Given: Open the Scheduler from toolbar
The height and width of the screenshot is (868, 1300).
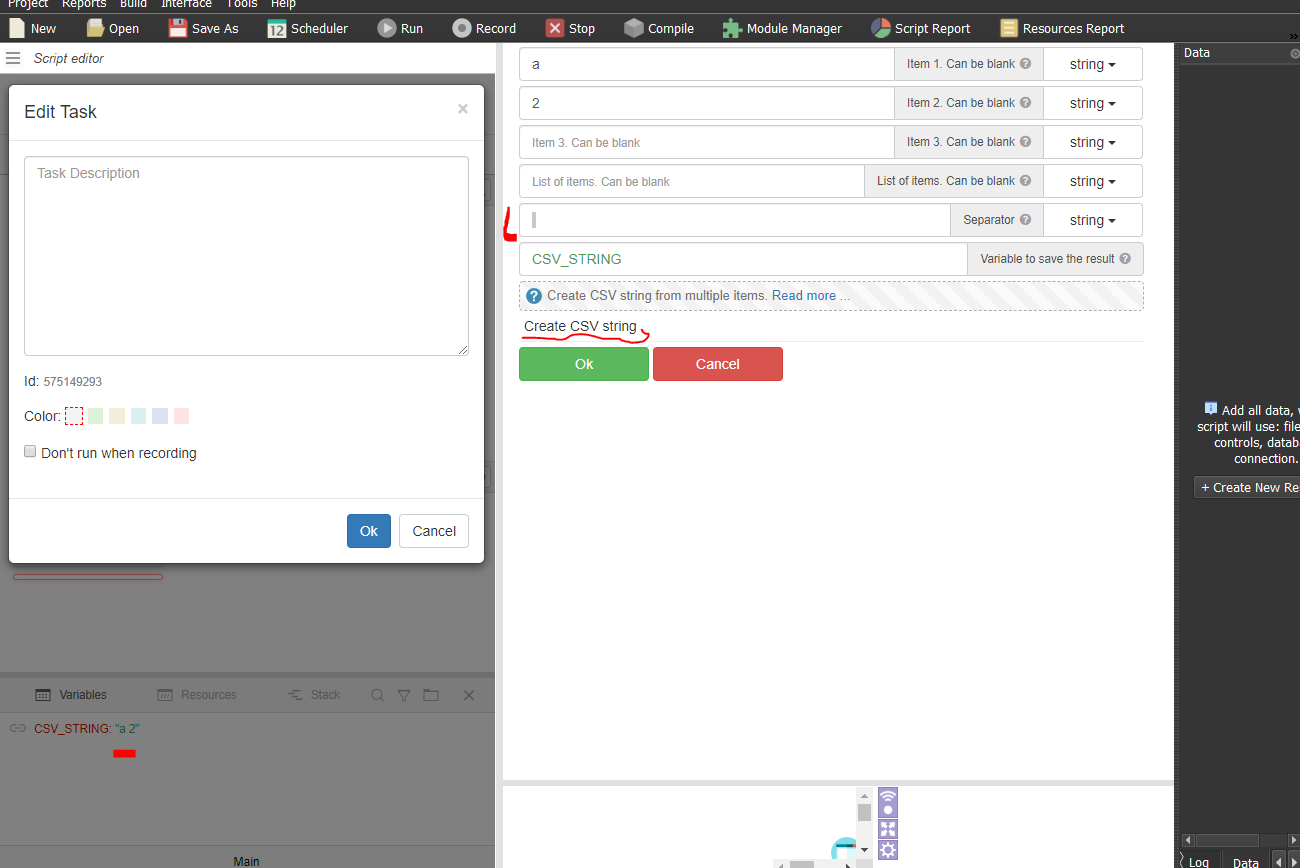Looking at the screenshot, I should [308, 28].
